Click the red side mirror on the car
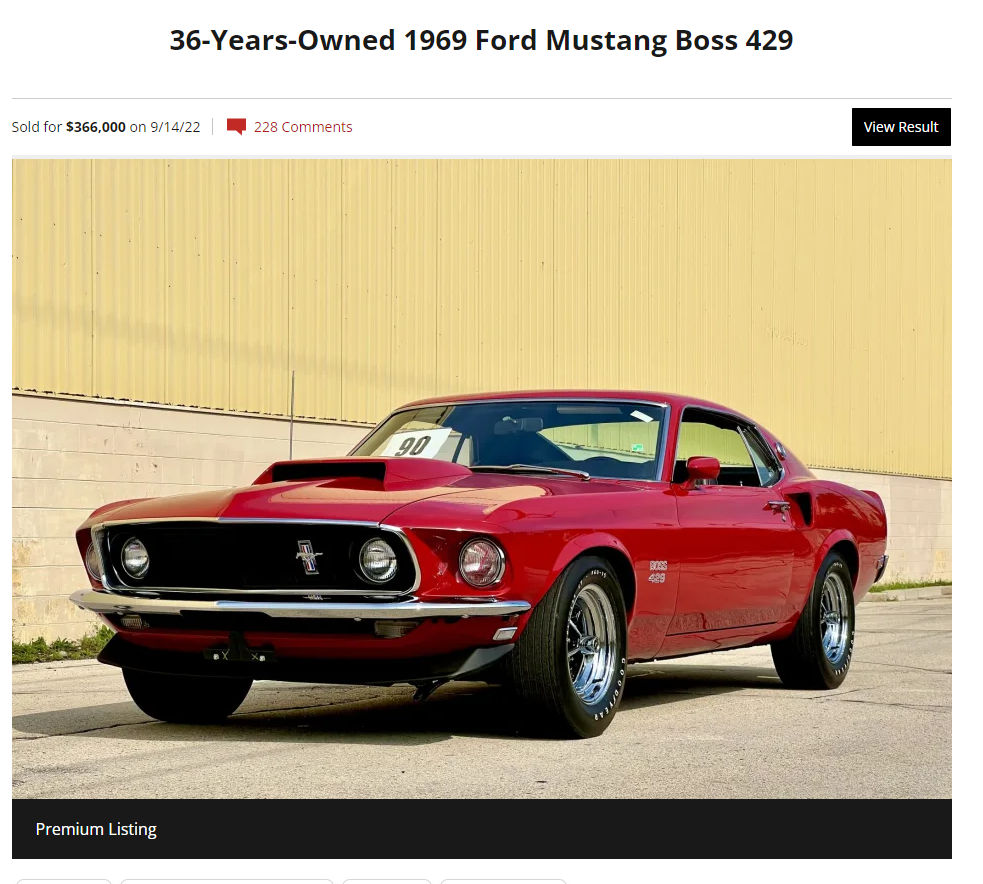 [x=703, y=470]
